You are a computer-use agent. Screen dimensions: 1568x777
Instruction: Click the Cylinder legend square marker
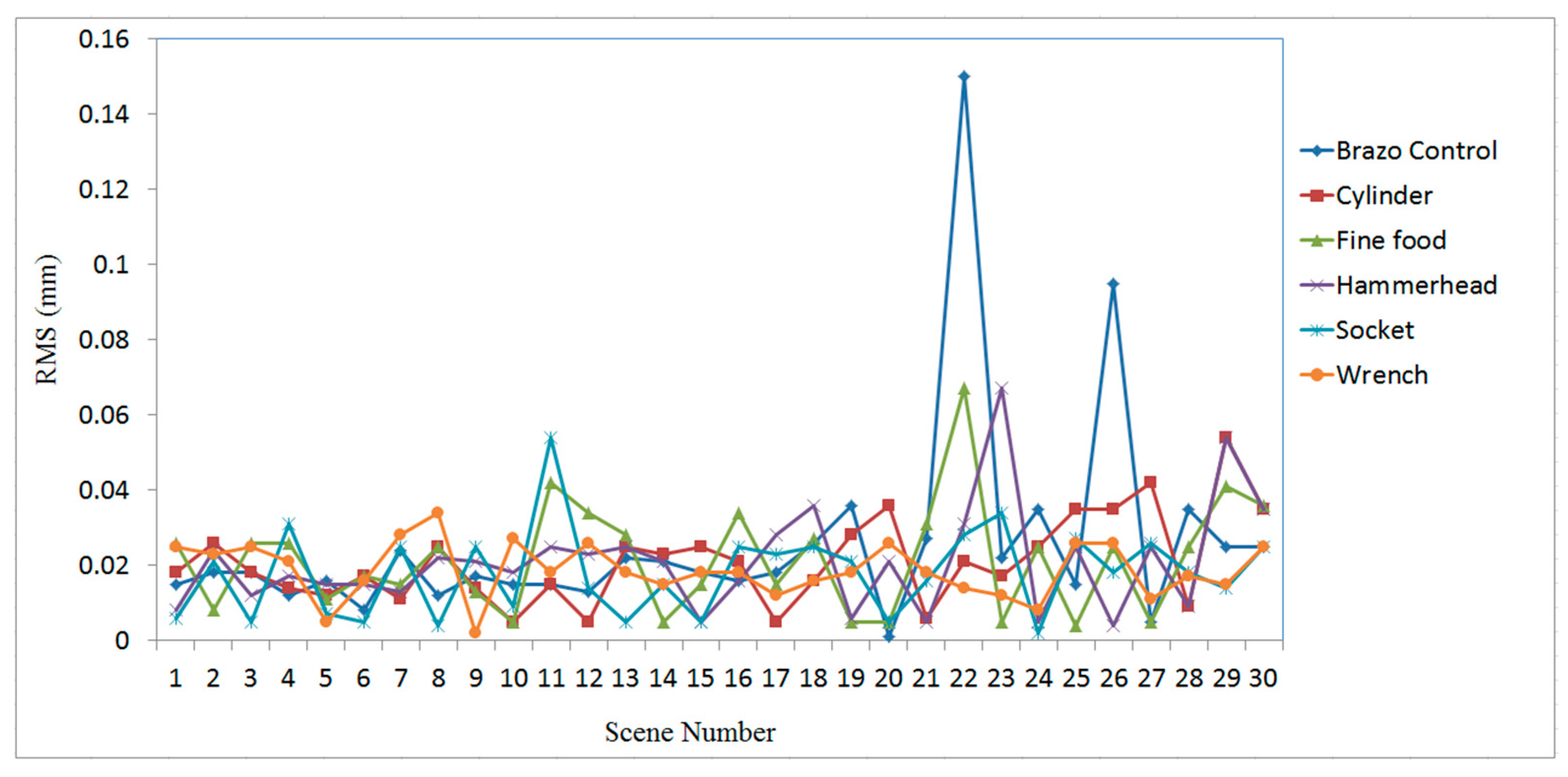click(x=1317, y=196)
